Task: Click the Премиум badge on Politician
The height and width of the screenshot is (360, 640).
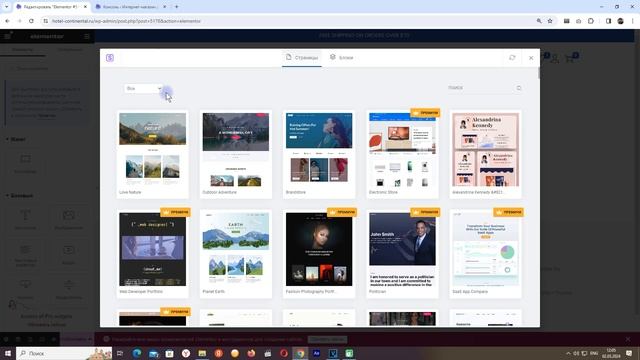Action: point(425,212)
